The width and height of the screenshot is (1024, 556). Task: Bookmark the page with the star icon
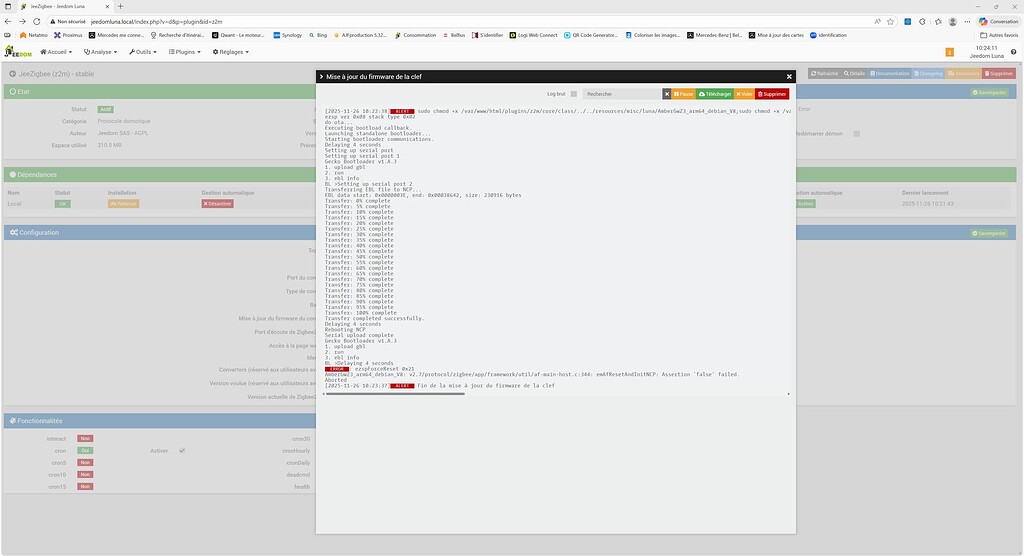(890, 22)
